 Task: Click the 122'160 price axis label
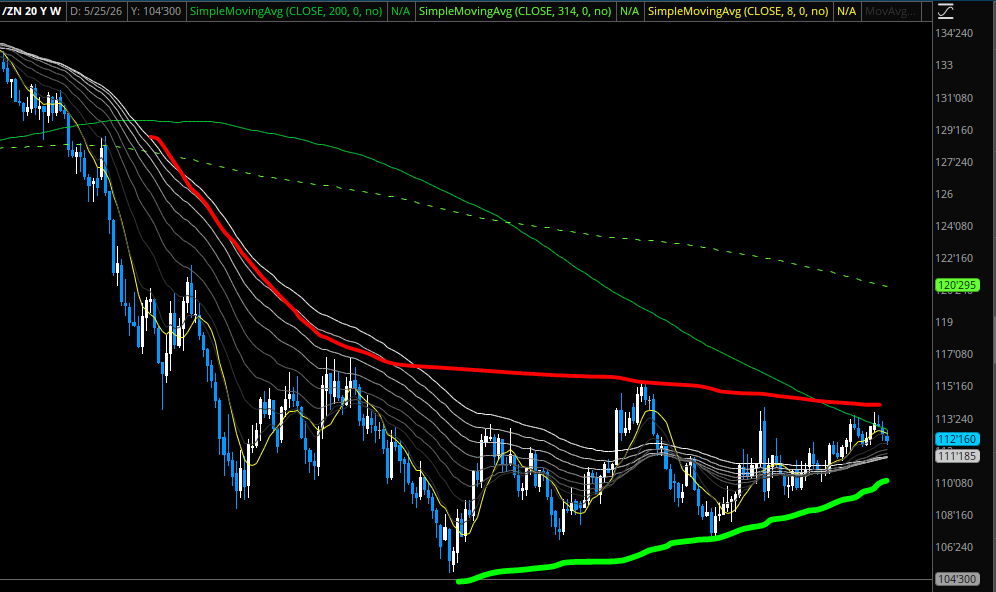point(954,258)
